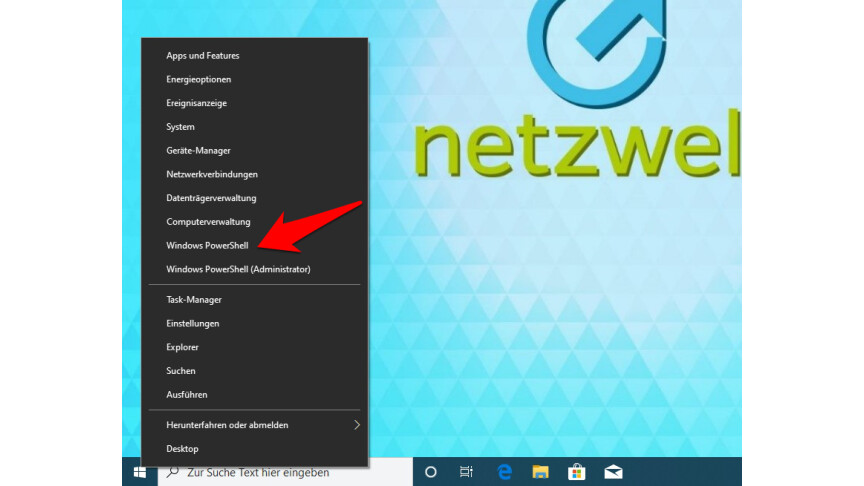Open Task-Manager from the menu
Viewport: 864px width, 486px height.
255,300
